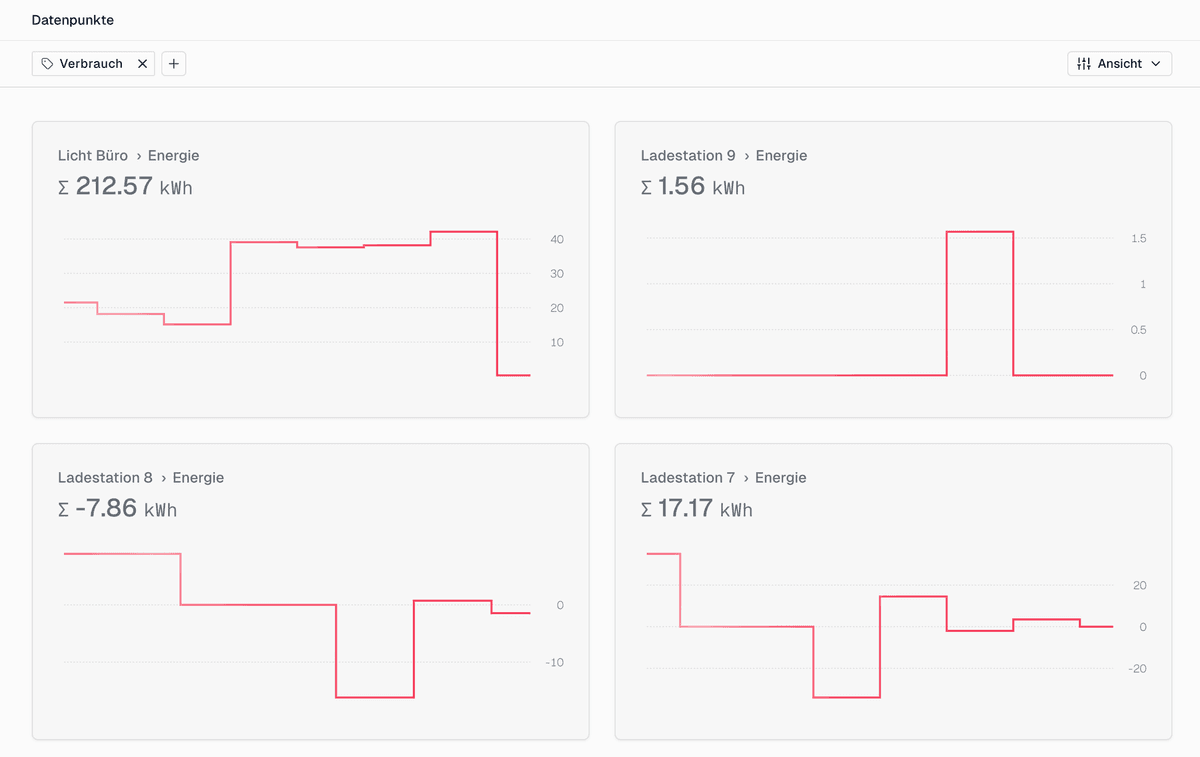Click the chevron inside the Ansicht control
The width and height of the screenshot is (1200, 757).
[x=1157, y=63]
